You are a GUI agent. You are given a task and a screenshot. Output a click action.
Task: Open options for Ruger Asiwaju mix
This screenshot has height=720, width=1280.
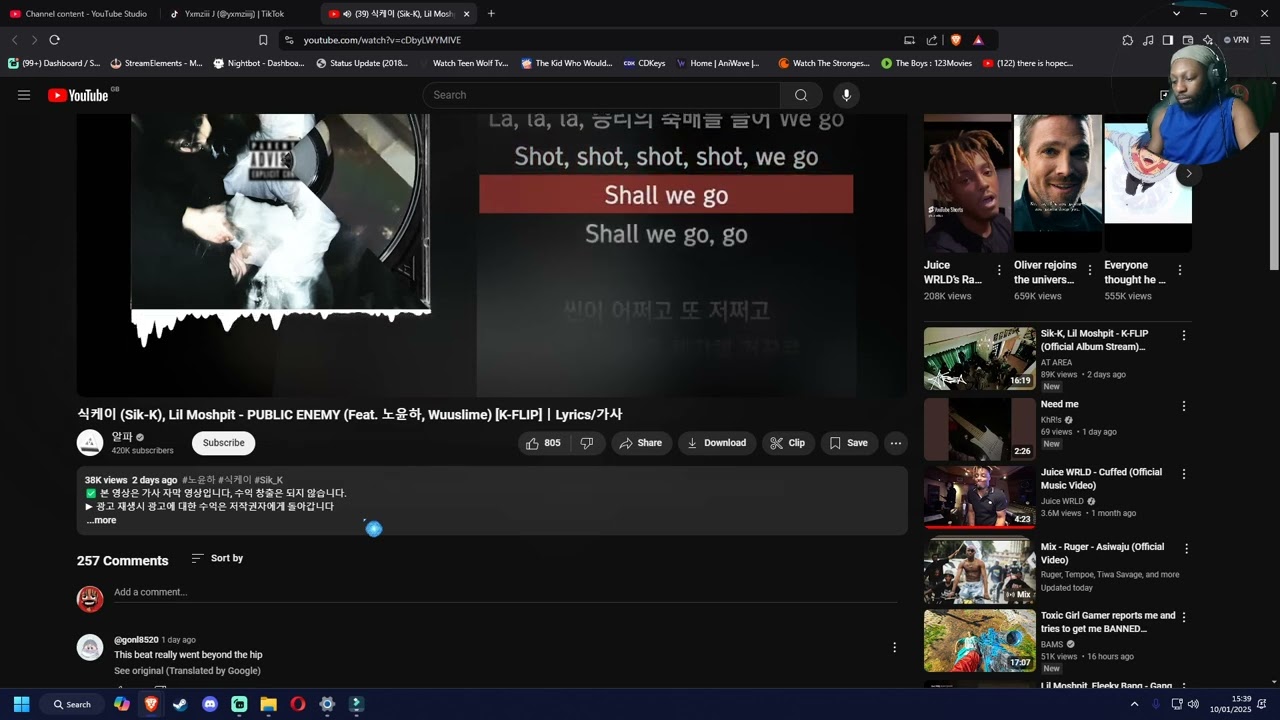point(1186,549)
